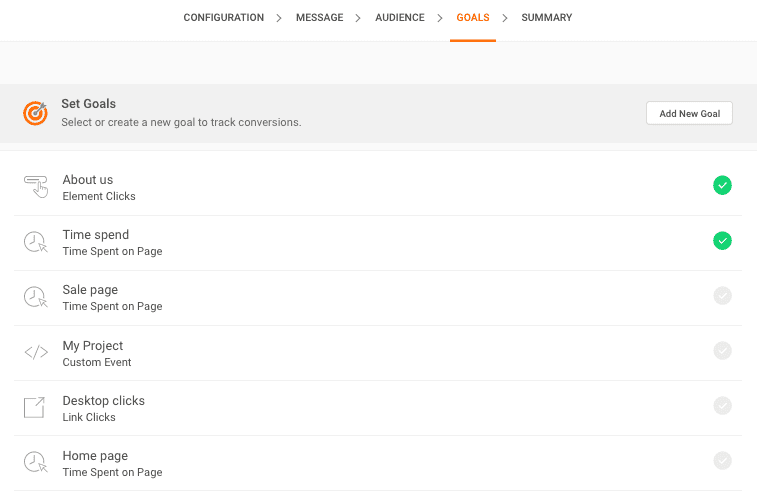Image resolution: width=757 pixels, height=491 pixels.
Task: Enable the Sale page goal checkmark
Action: tap(722, 295)
